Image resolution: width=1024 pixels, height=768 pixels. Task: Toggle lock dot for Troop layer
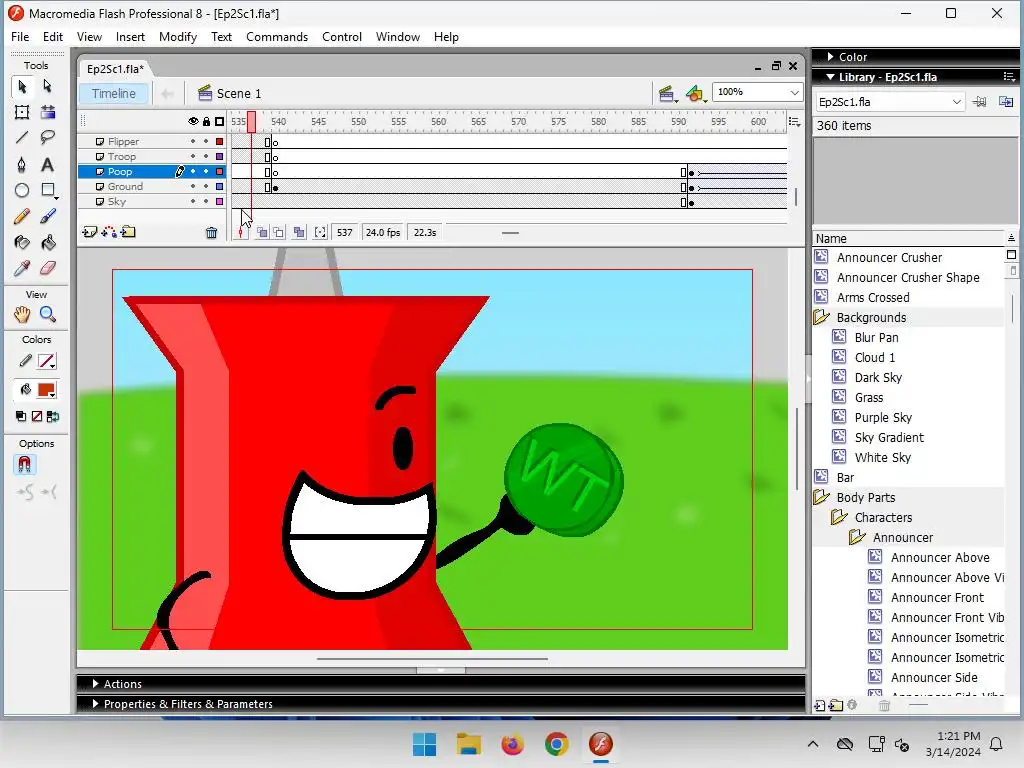click(206, 157)
